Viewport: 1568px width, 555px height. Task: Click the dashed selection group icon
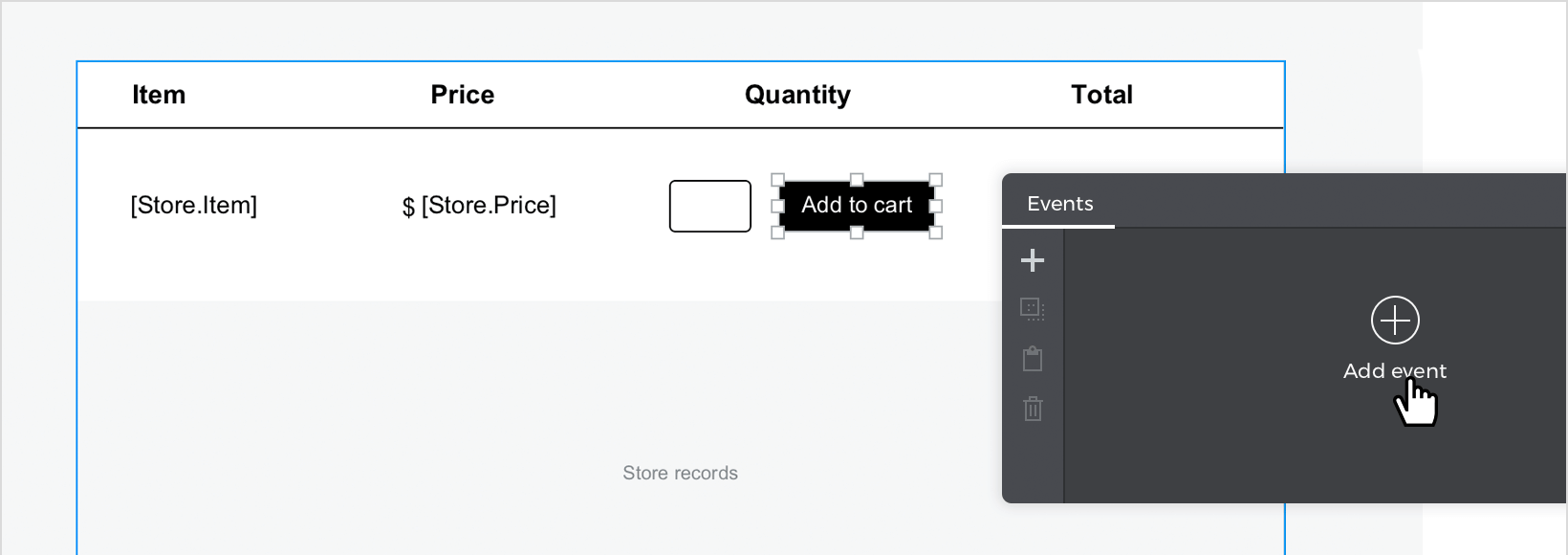coord(1033,309)
